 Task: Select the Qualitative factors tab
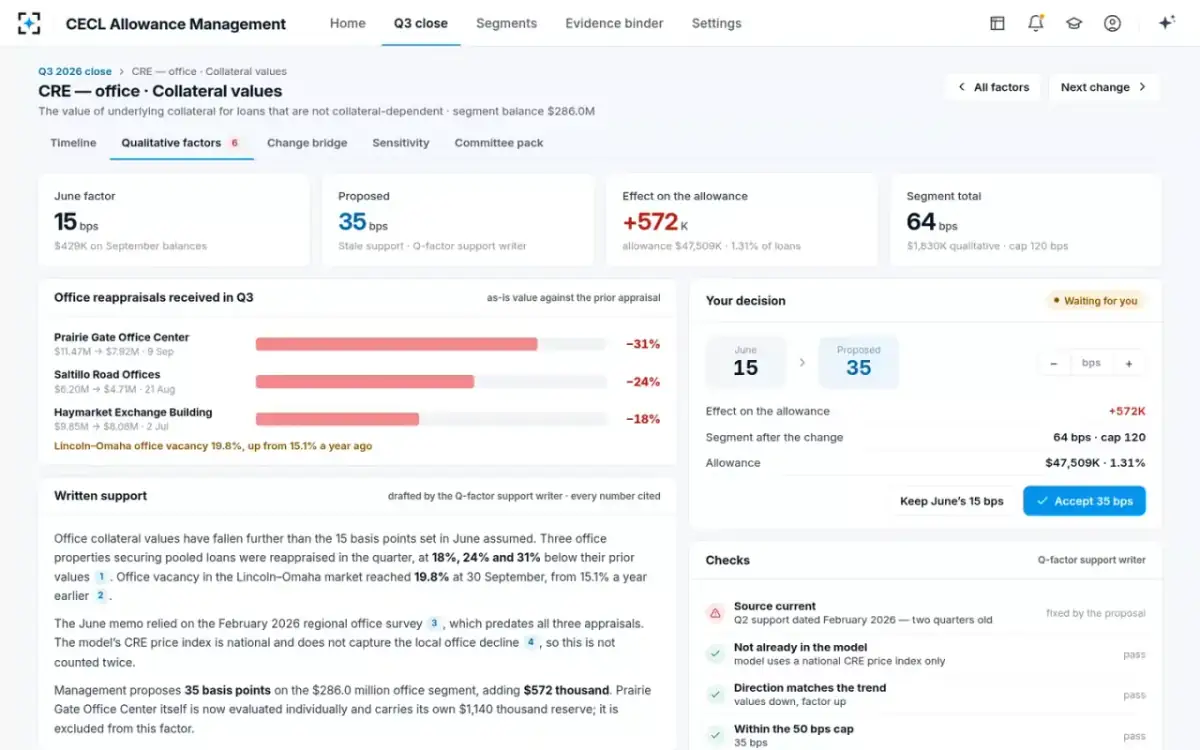[181, 143]
